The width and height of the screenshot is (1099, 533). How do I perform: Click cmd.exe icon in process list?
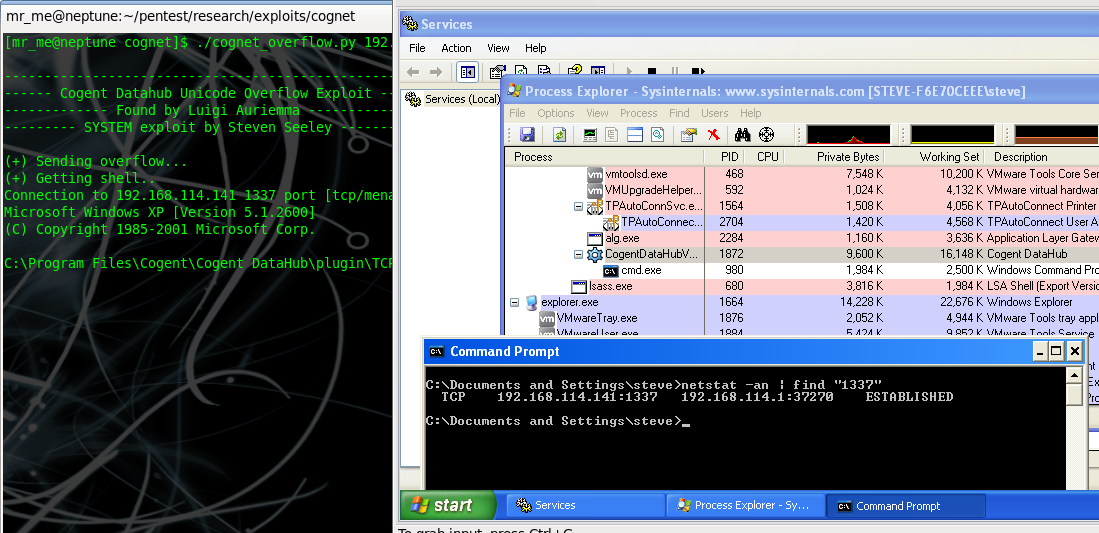click(x=610, y=271)
